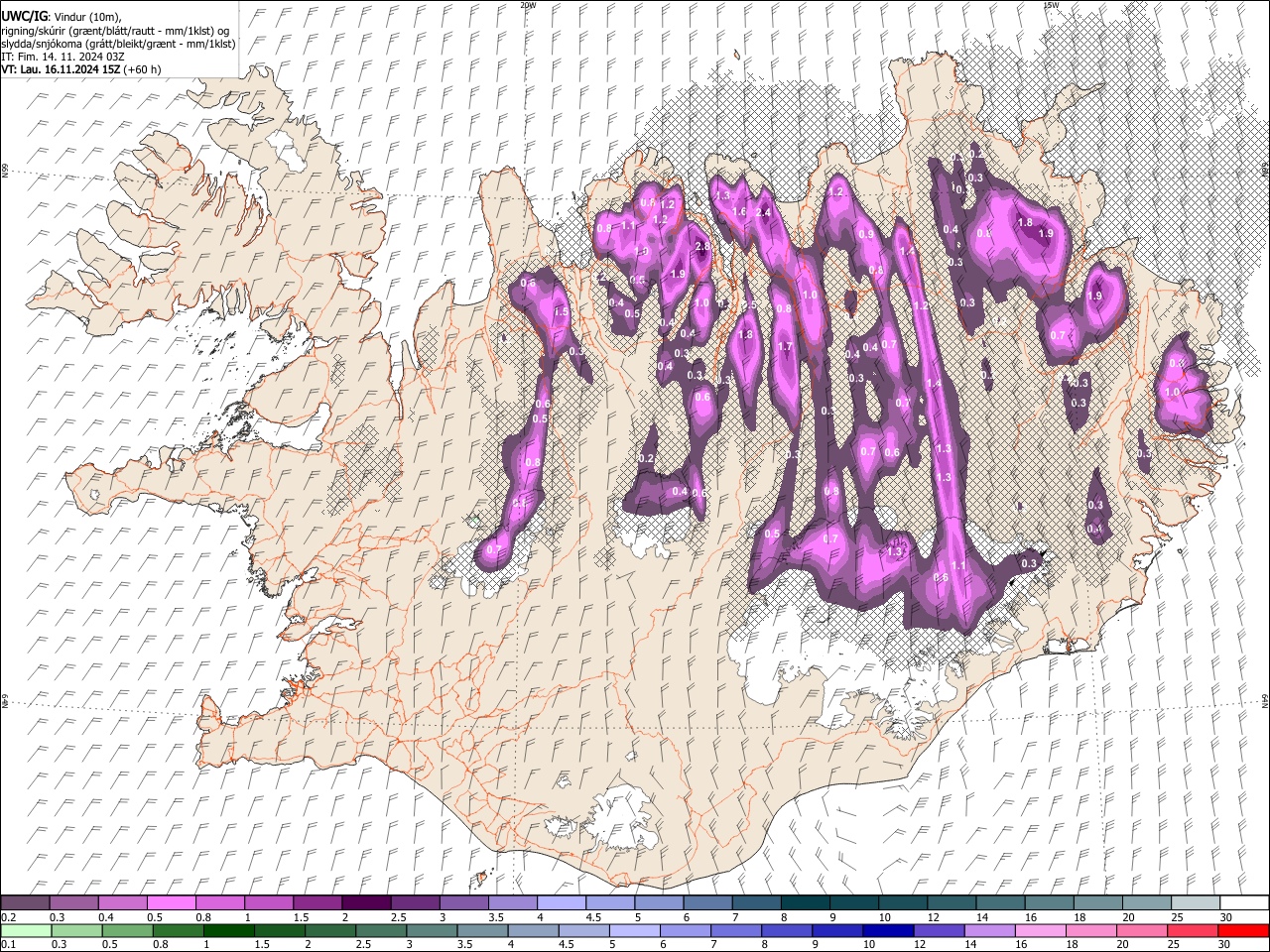Click the dark navy 10 rain legend swatch
Viewport: 1270px width, 952px height.
(x=889, y=931)
